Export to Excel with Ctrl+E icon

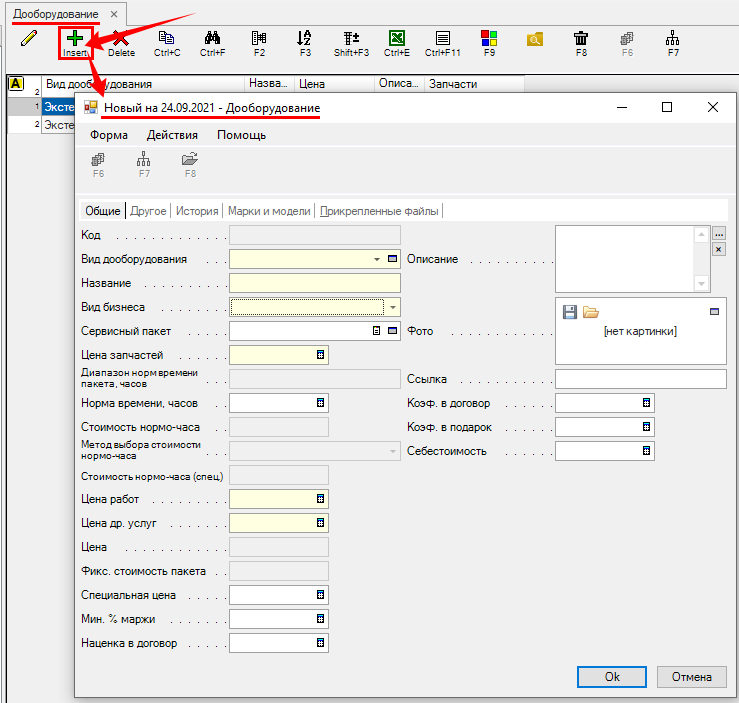pyautogui.click(x=396, y=40)
